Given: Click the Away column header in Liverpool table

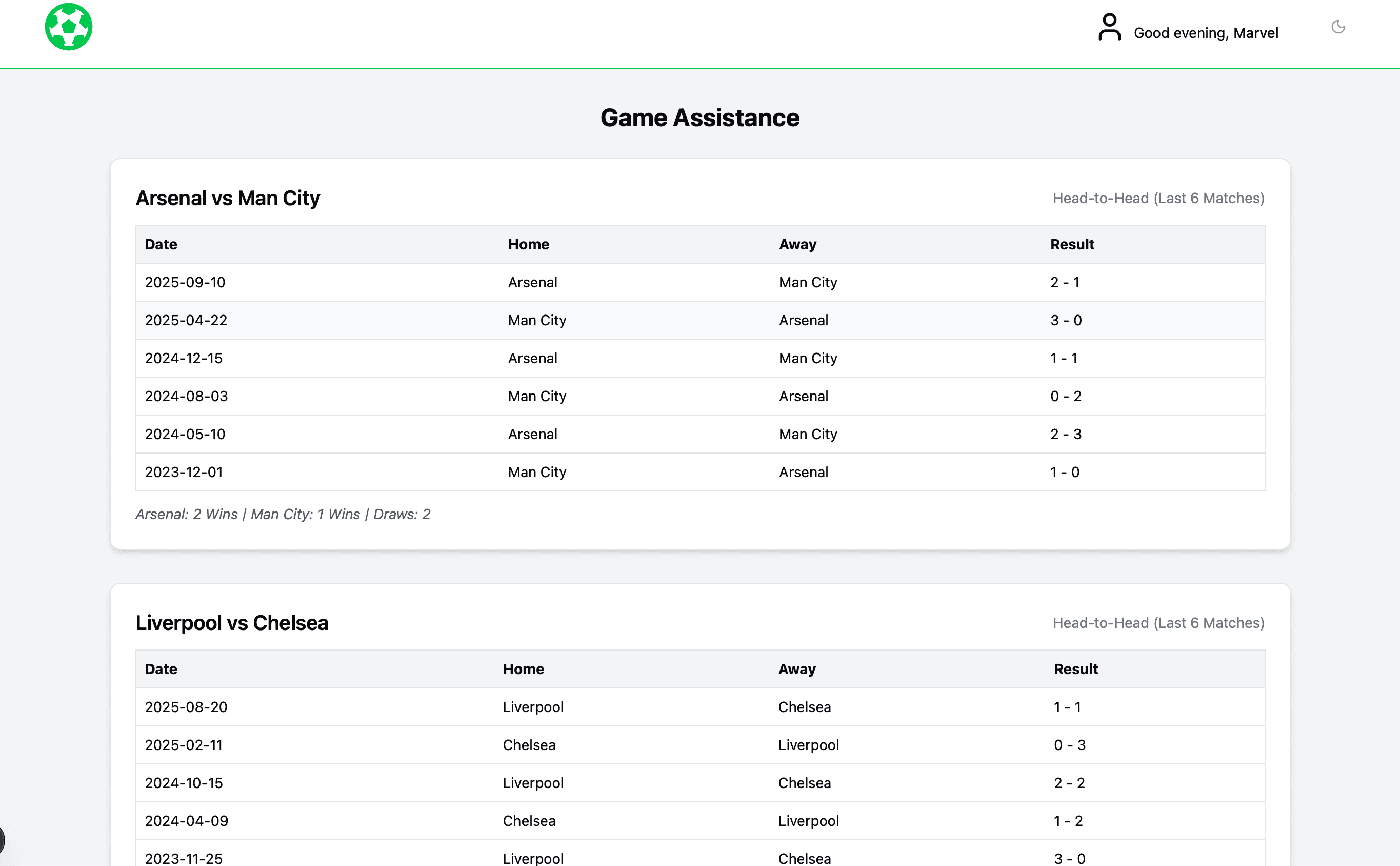Looking at the screenshot, I should (x=796, y=669).
